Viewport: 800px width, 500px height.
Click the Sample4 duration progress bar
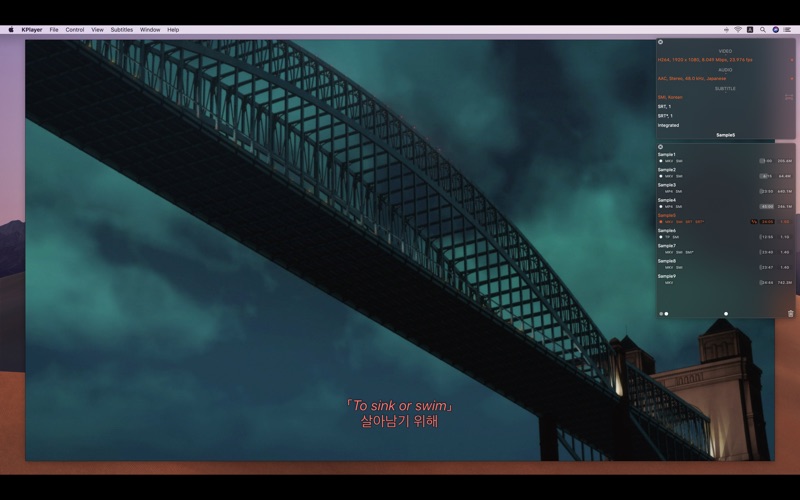tap(767, 207)
